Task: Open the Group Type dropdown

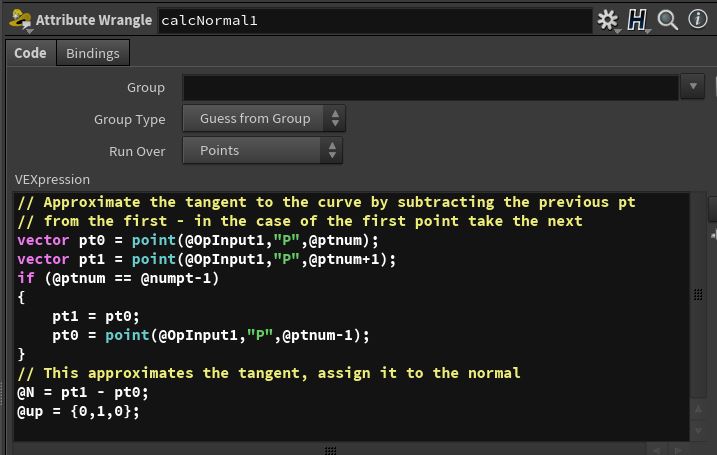Action: click(264, 119)
